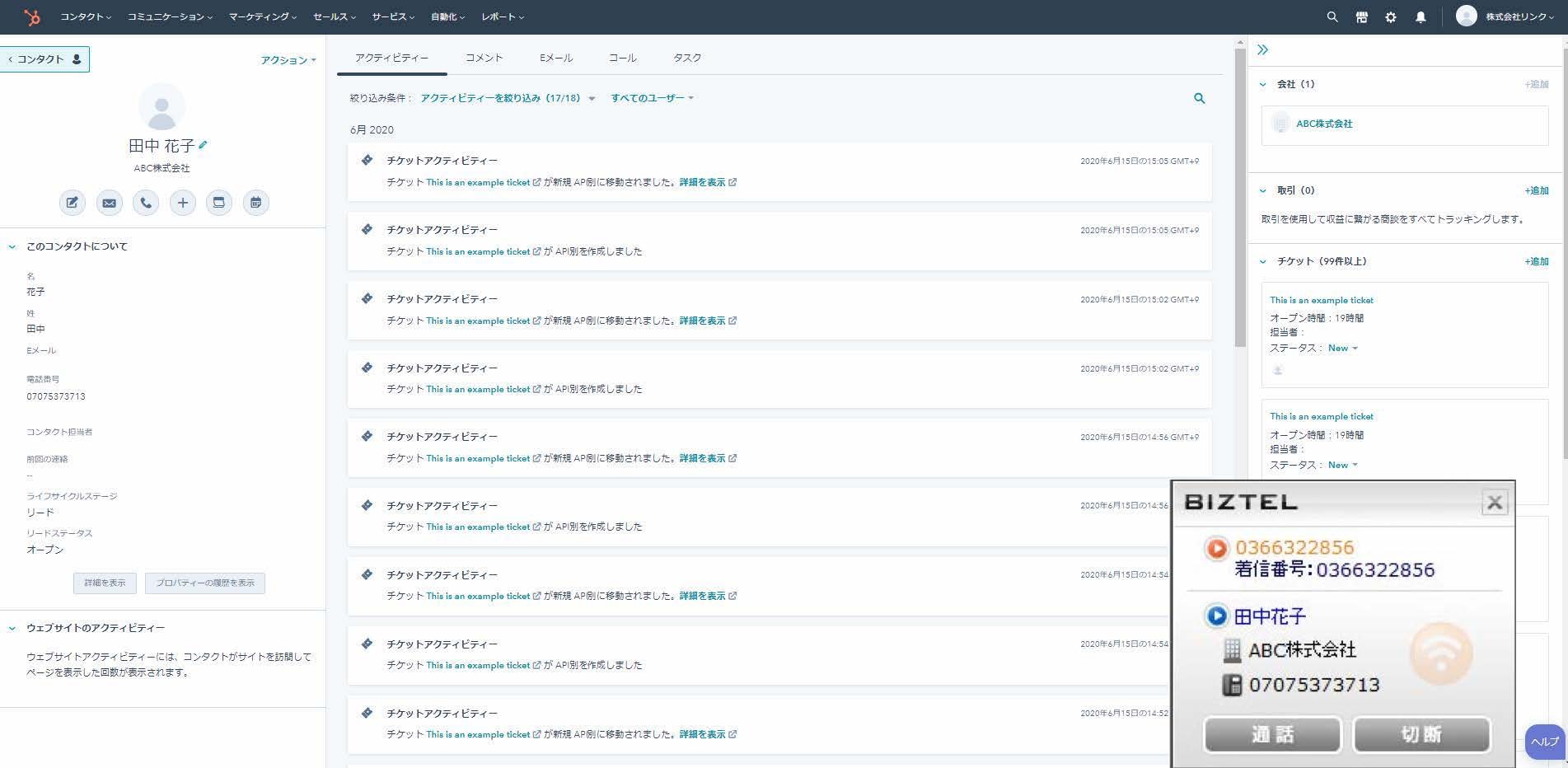The image size is (1568, 768).
Task: Click the email envelope icon under contact name
Action: click(x=109, y=203)
